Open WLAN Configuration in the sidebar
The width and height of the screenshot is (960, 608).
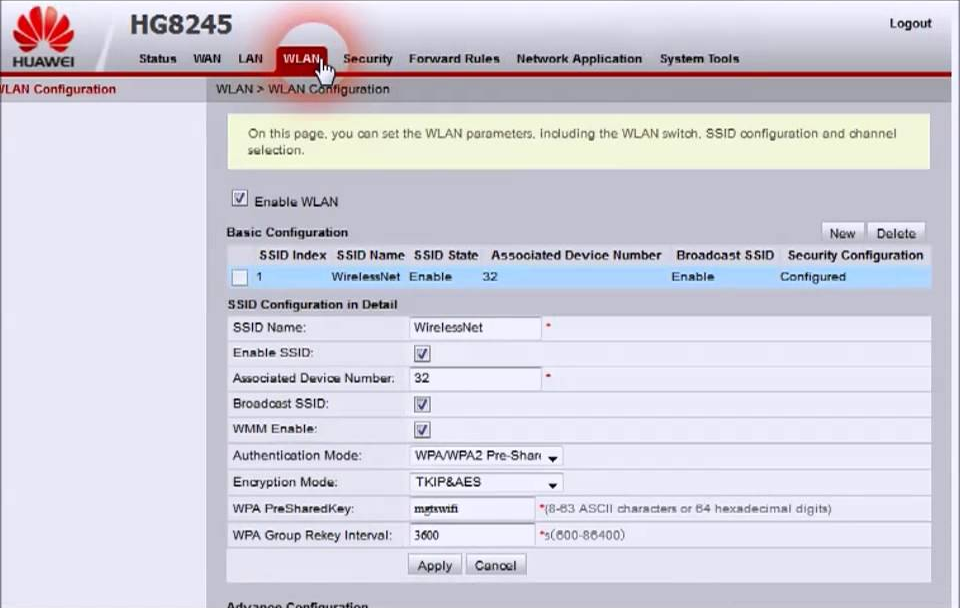(58, 89)
